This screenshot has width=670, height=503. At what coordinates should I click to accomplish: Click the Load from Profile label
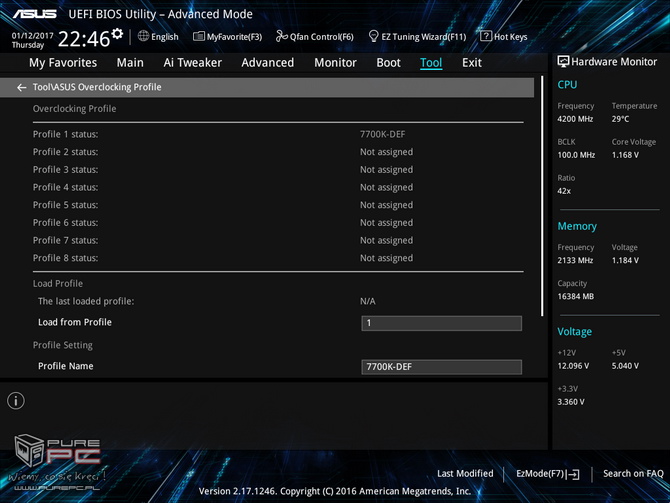coord(75,322)
